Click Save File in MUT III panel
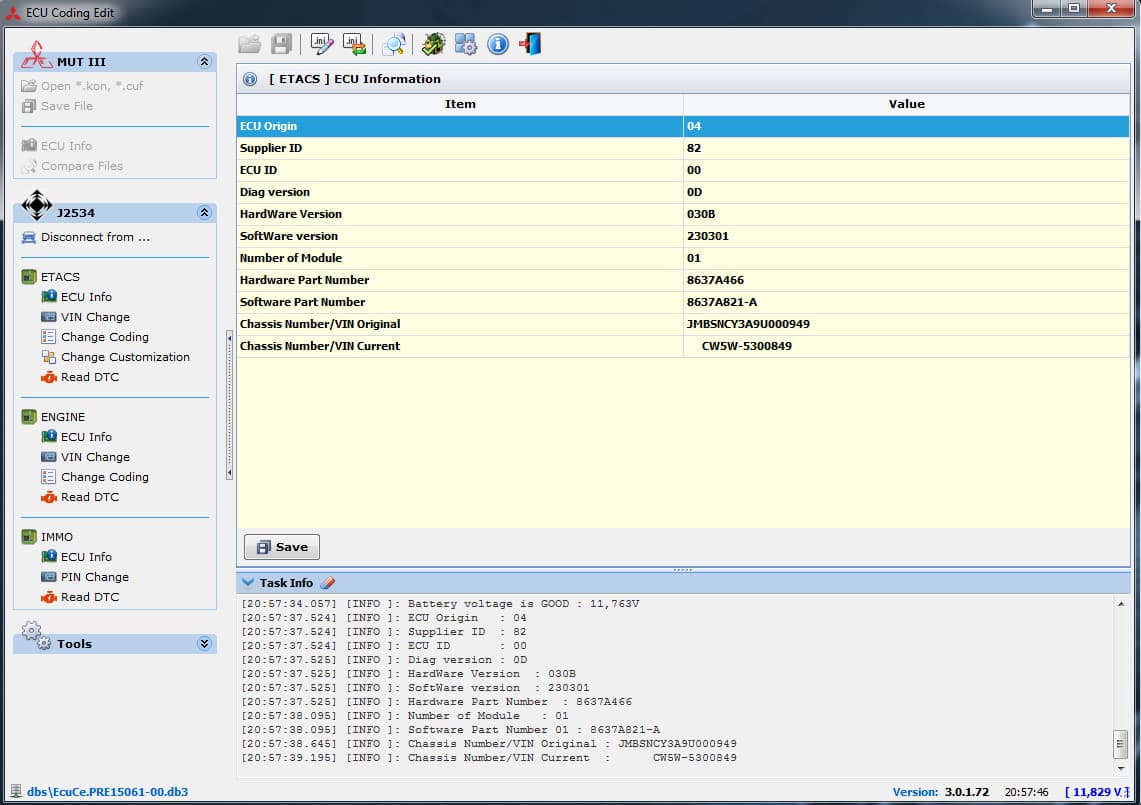The width and height of the screenshot is (1141, 805). tap(67, 106)
